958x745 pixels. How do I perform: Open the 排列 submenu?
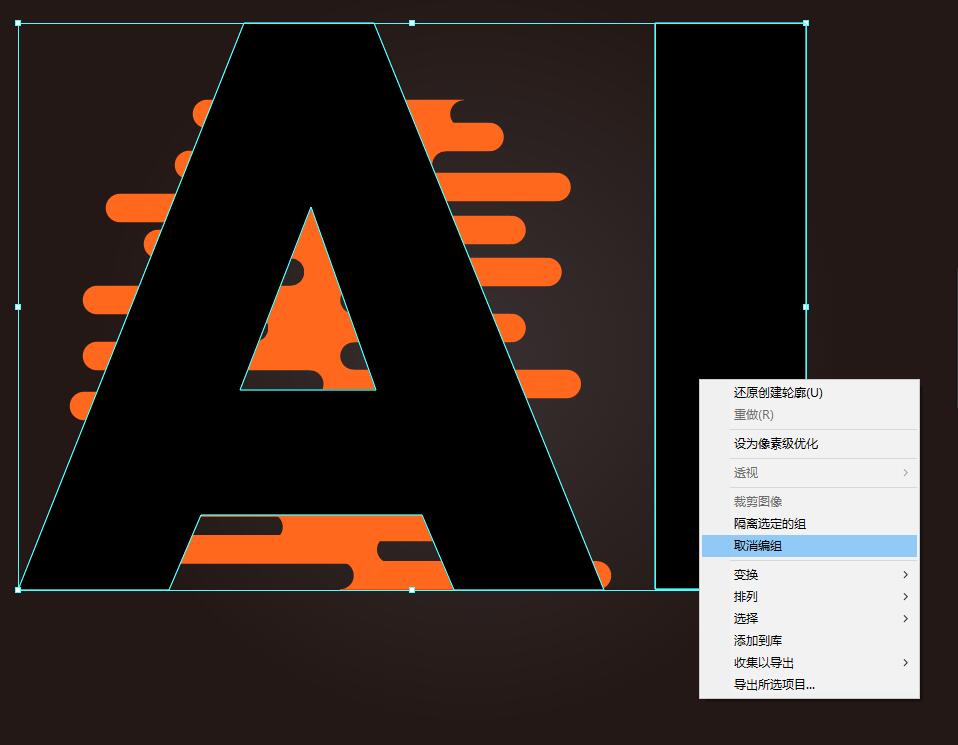point(809,596)
